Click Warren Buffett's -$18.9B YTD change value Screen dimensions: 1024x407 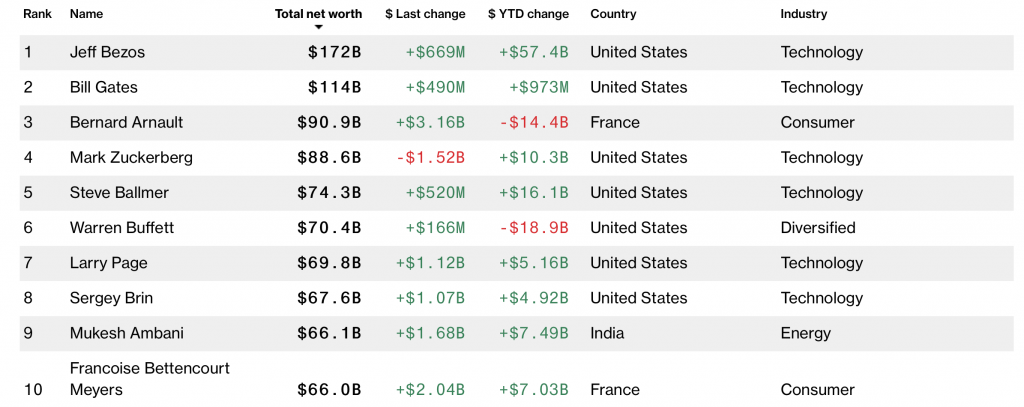pyautogui.click(x=535, y=227)
